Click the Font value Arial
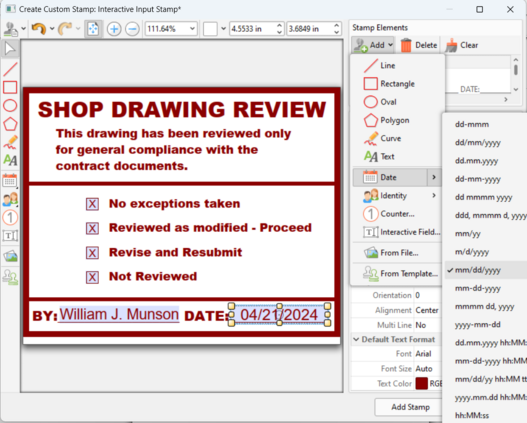The height and width of the screenshot is (423, 527). click(x=423, y=354)
